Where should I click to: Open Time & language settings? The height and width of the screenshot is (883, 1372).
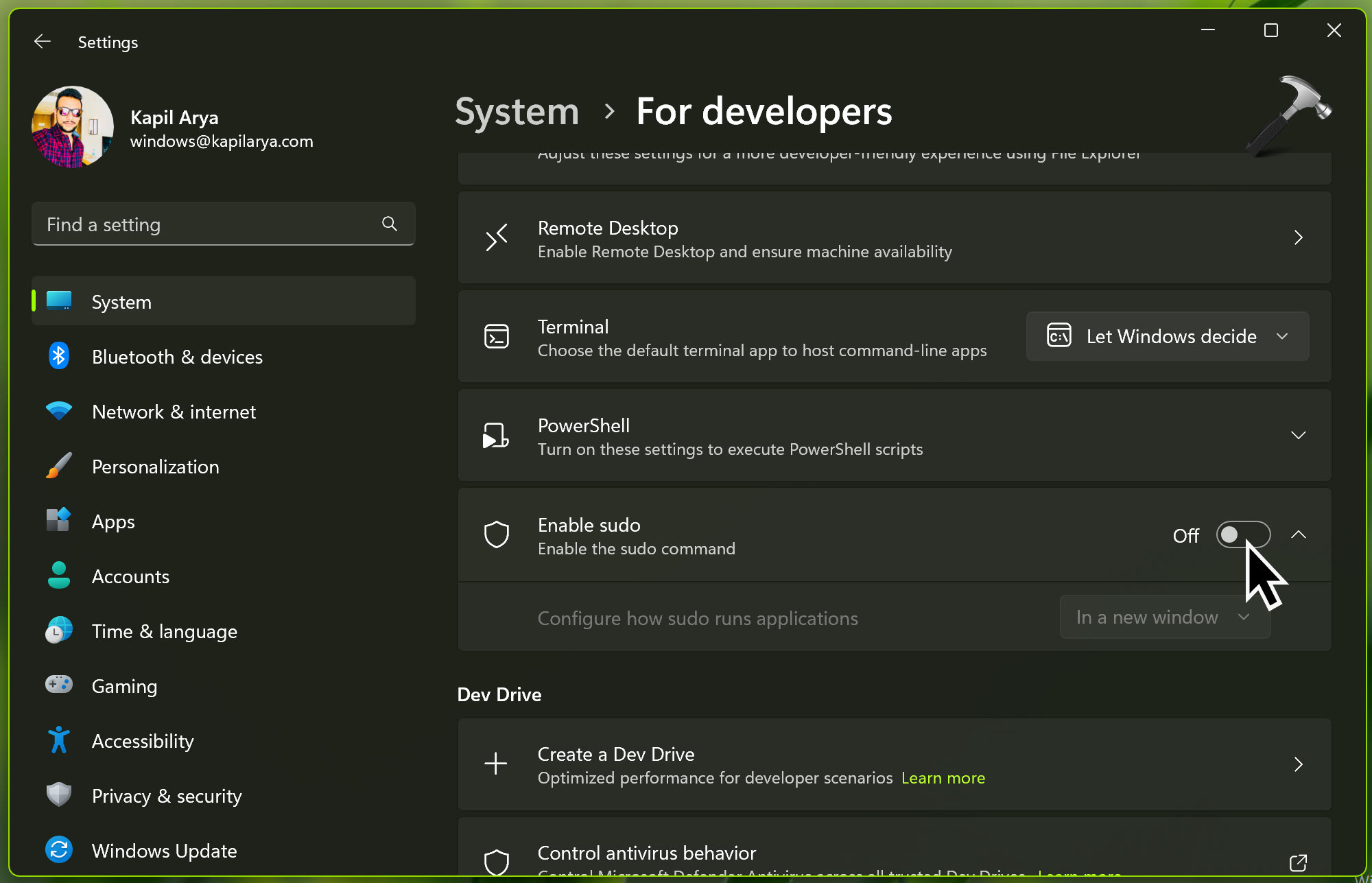tap(165, 631)
